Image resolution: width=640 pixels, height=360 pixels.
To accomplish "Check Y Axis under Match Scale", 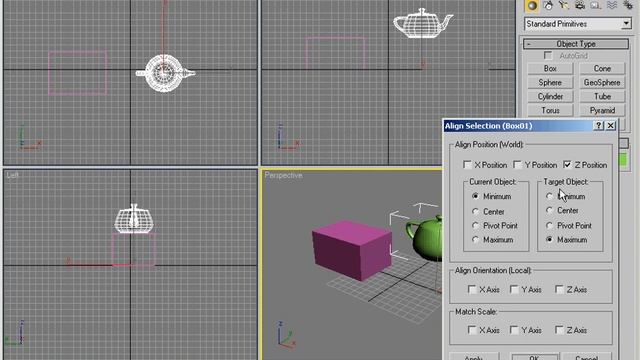I will (514, 330).
